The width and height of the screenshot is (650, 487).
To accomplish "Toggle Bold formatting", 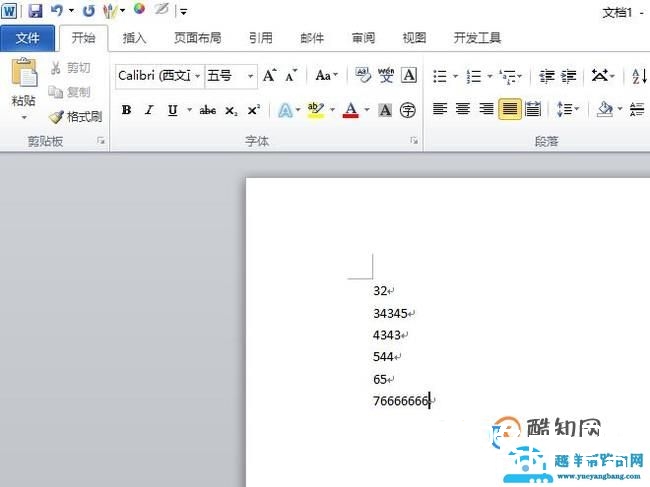I will [x=126, y=110].
